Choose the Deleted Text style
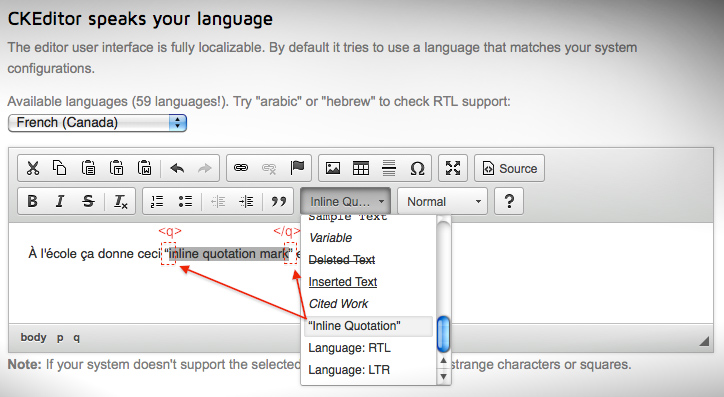The width and height of the screenshot is (724, 397). point(367,260)
